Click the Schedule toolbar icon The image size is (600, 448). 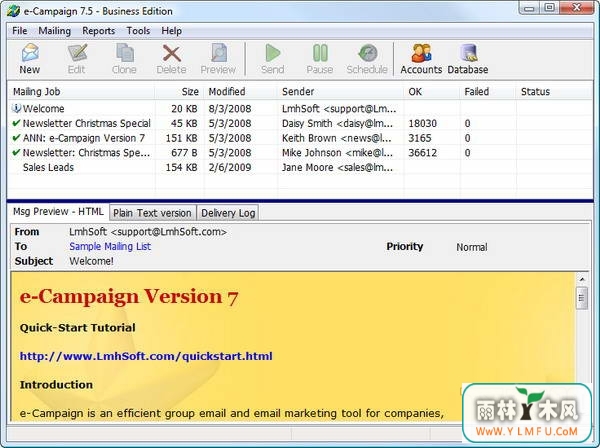(x=367, y=59)
